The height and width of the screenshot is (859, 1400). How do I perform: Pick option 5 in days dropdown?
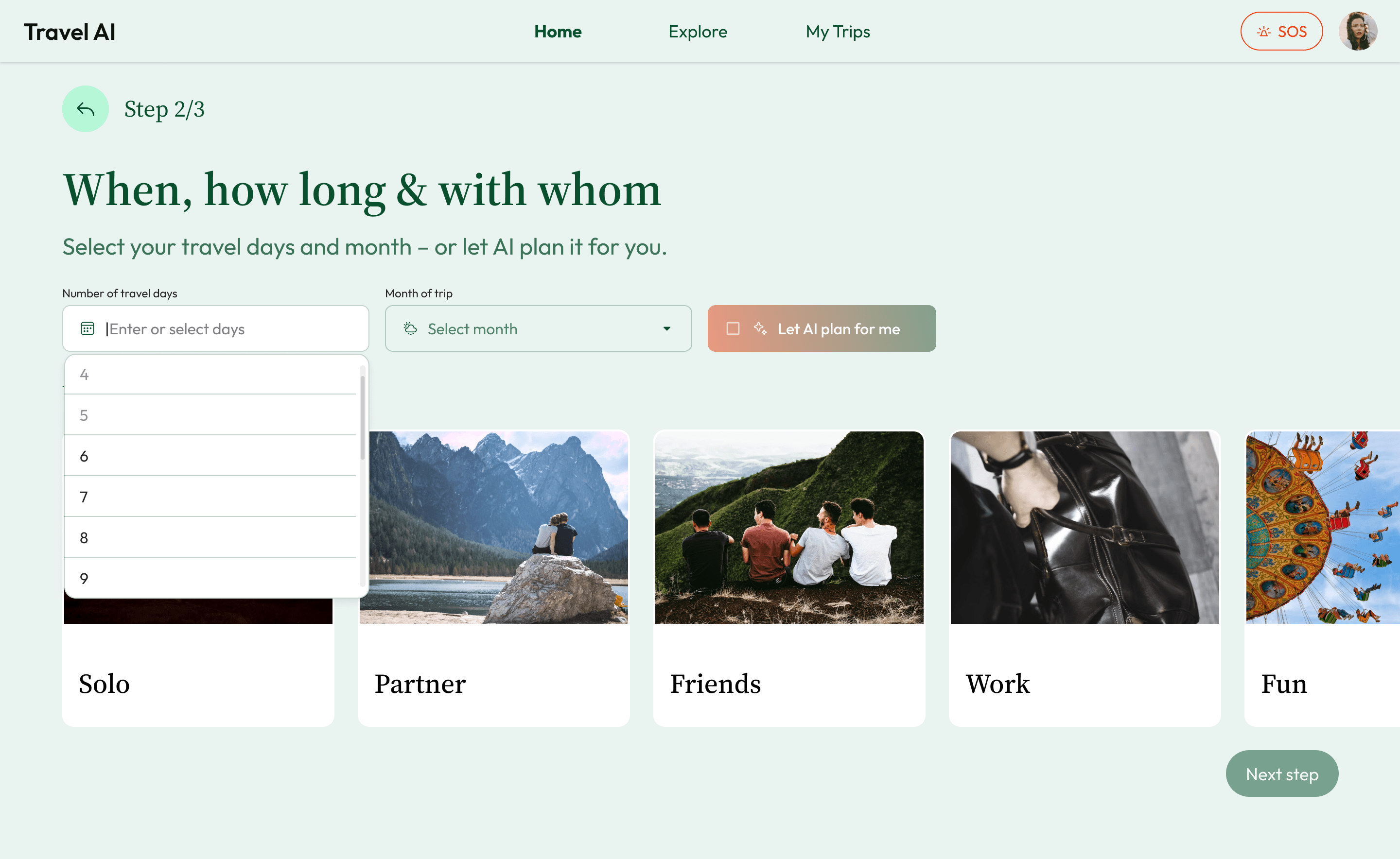click(210, 415)
